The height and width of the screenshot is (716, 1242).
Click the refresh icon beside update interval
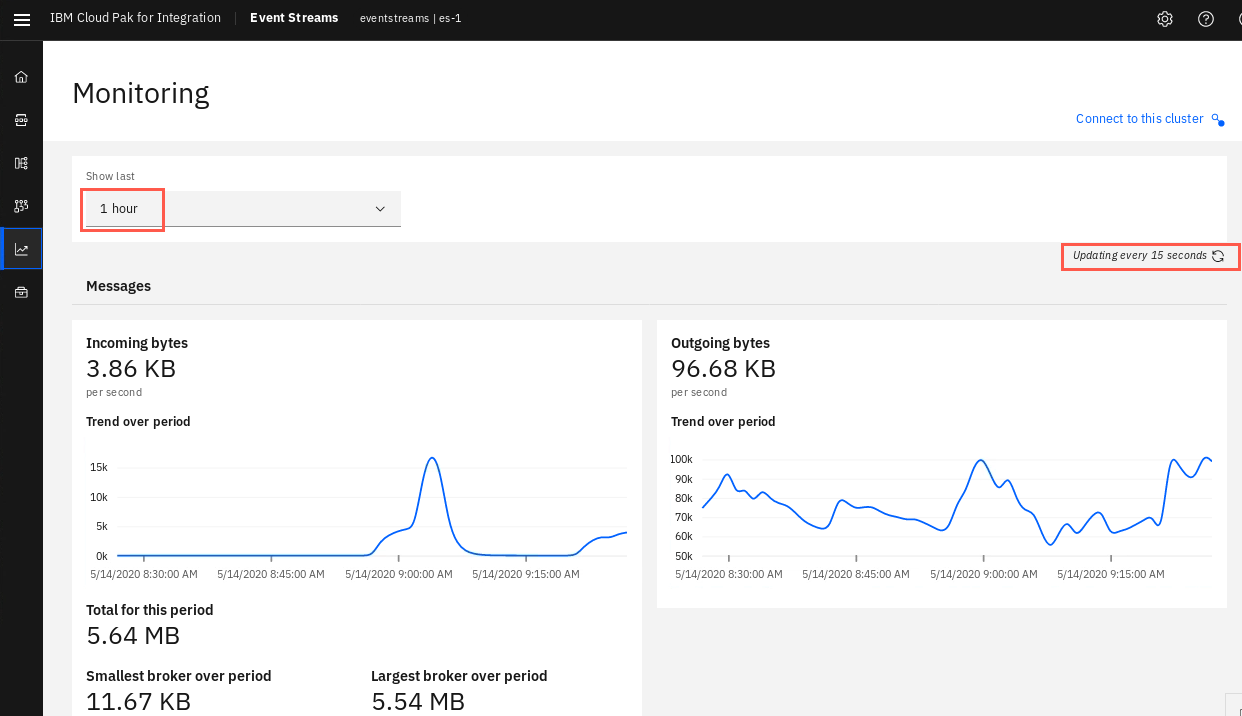coord(1218,256)
